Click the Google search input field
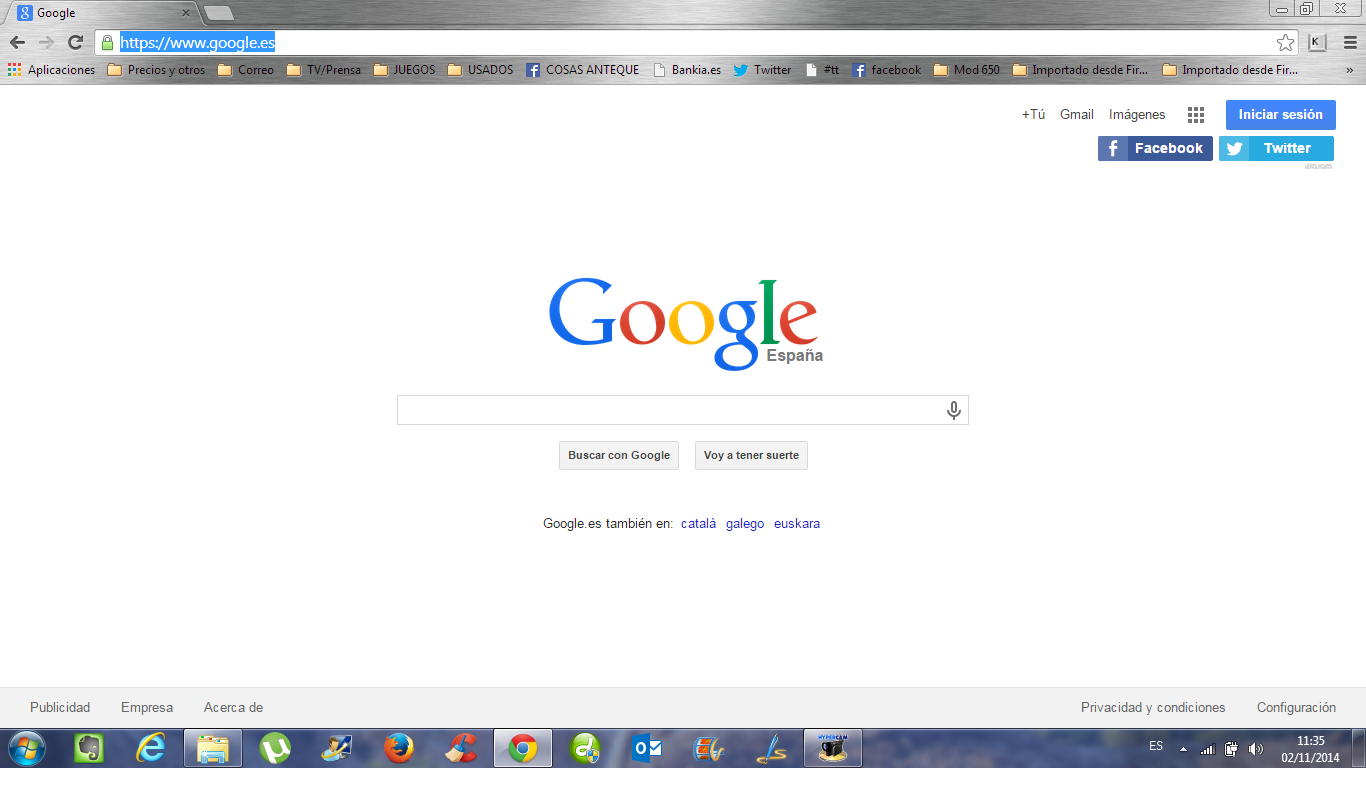Image resolution: width=1366 pixels, height=794 pixels. point(668,410)
